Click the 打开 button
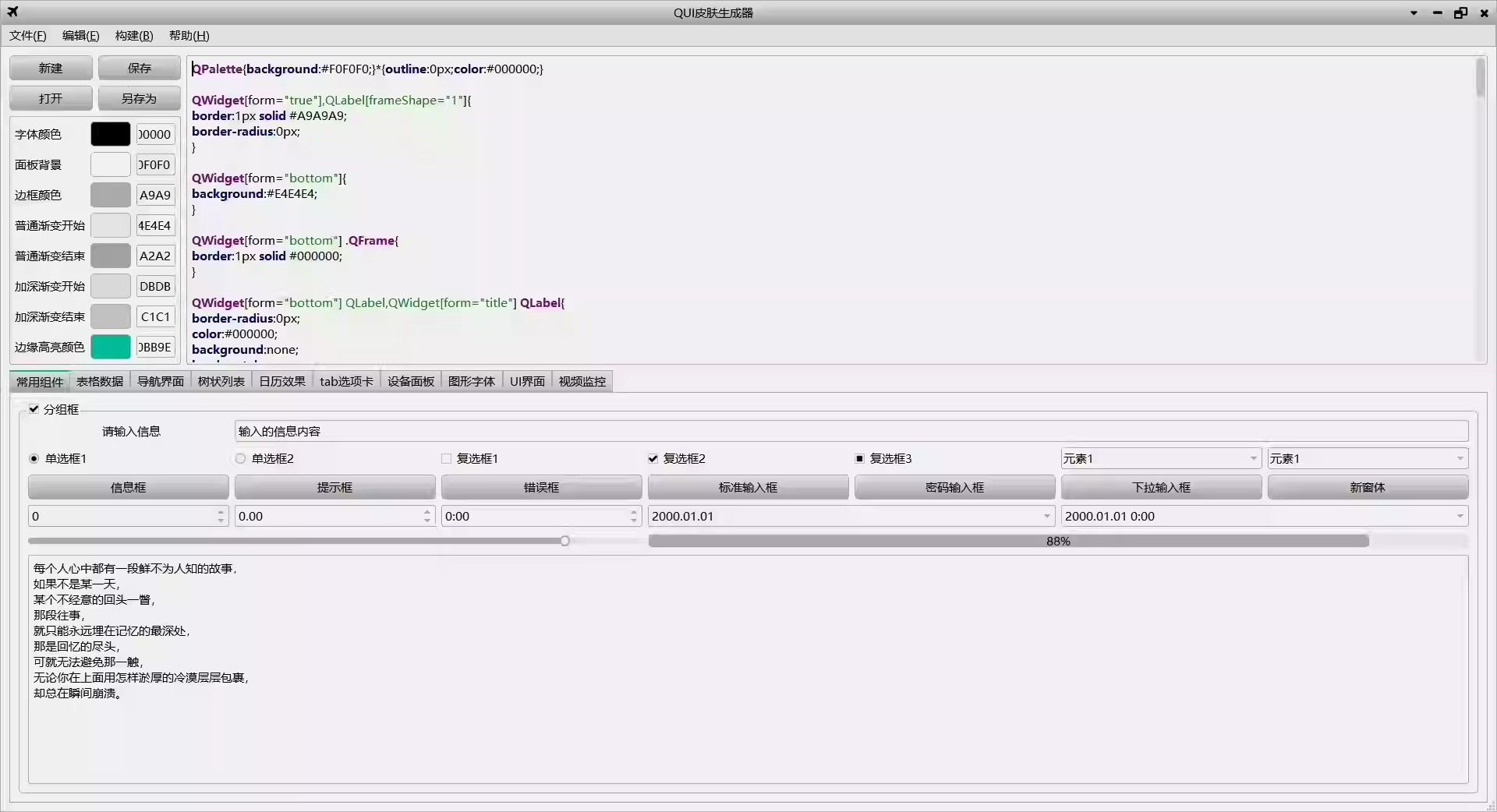The image size is (1497, 812). coord(51,98)
